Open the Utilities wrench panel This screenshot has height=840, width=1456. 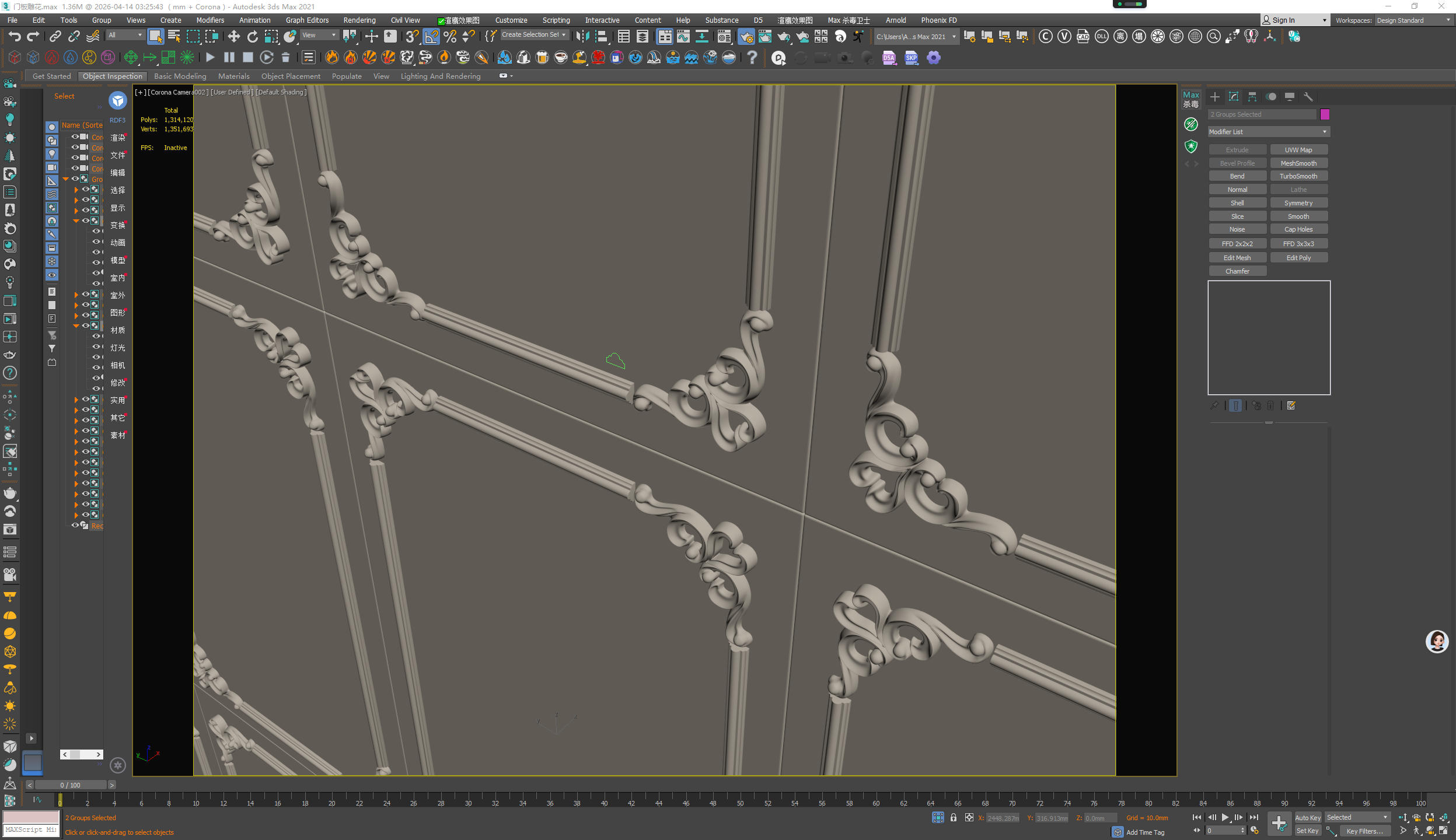click(x=1308, y=97)
